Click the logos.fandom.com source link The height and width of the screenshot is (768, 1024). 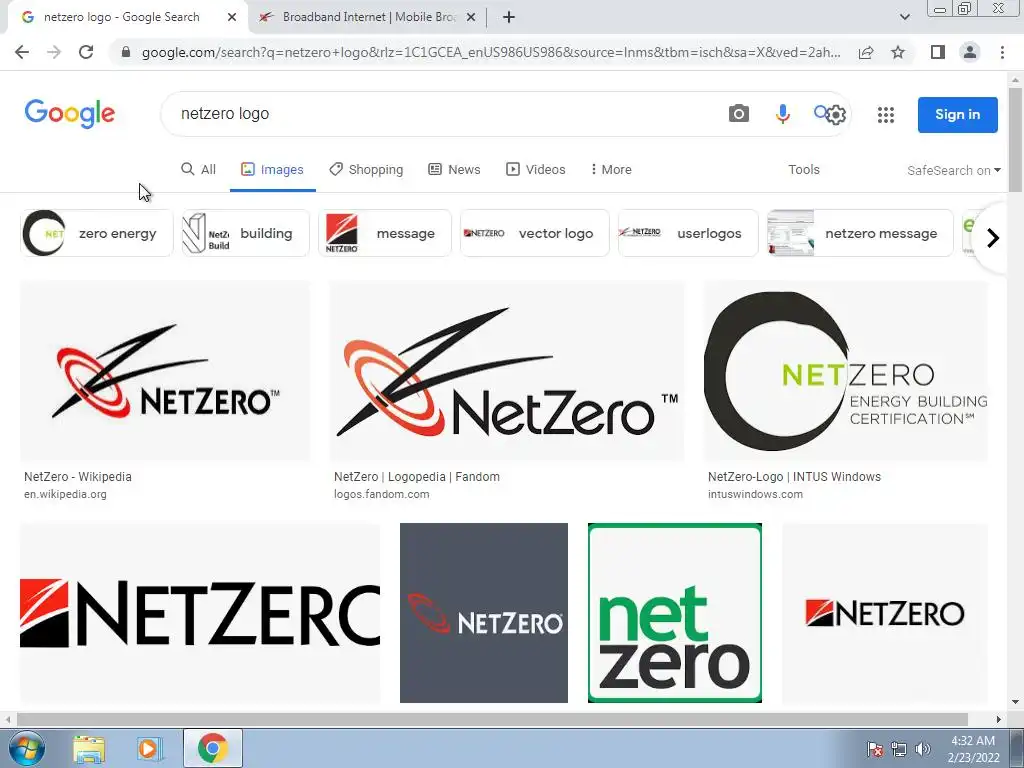(381, 494)
